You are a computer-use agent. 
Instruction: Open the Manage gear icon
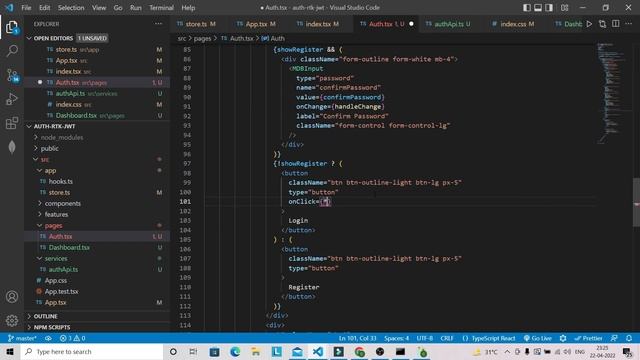(12, 320)
